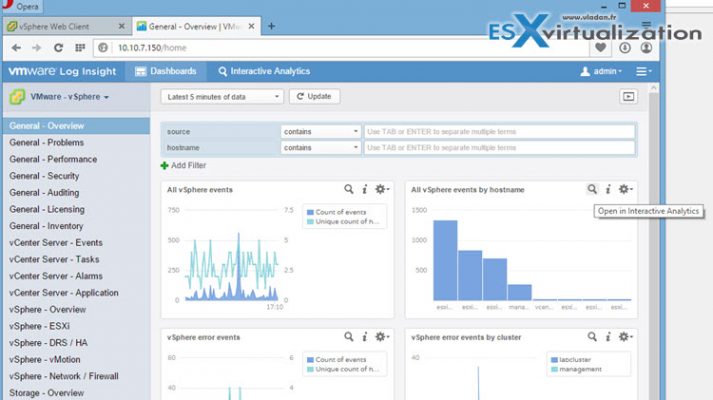Bookmark page with heart icon
Screen dimensions: 713x400
[x=601, y=47]
